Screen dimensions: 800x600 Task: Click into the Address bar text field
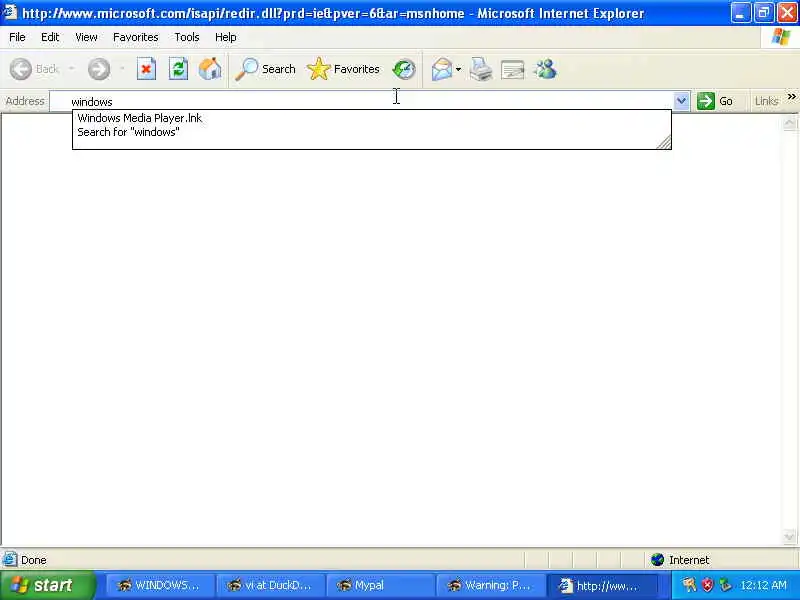click(361, 101)
